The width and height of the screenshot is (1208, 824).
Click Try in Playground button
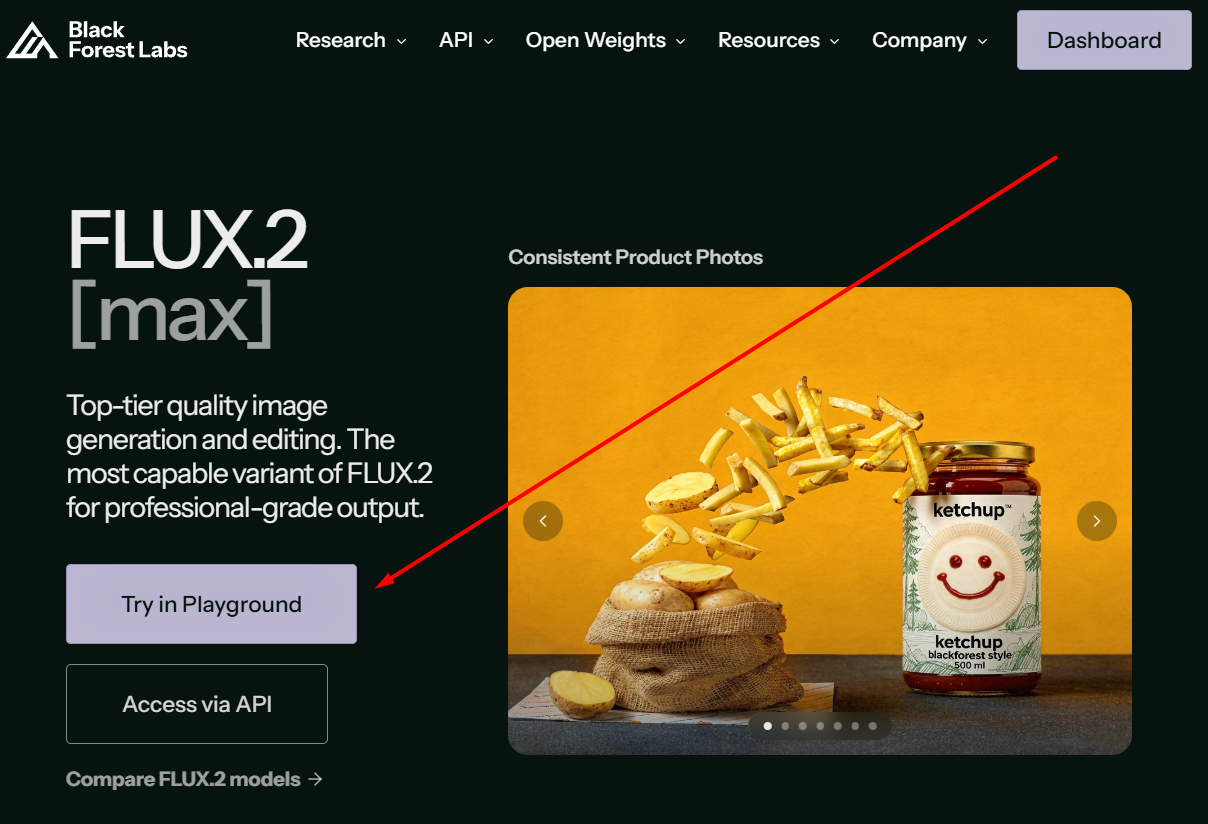[x=211, y=604]
